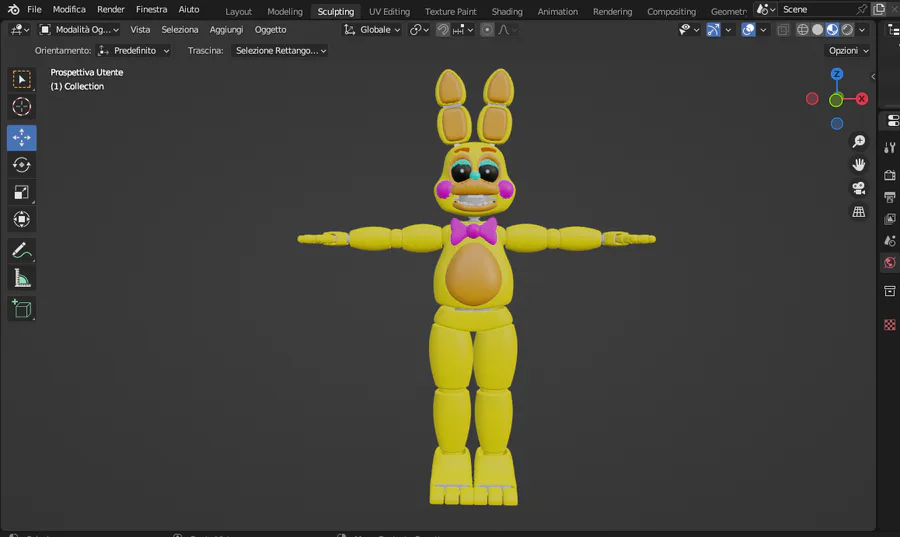Expand the Opzioni dropdown
Image resolution: width=900 pixels, height=537 pixels.
pos(848,50)
